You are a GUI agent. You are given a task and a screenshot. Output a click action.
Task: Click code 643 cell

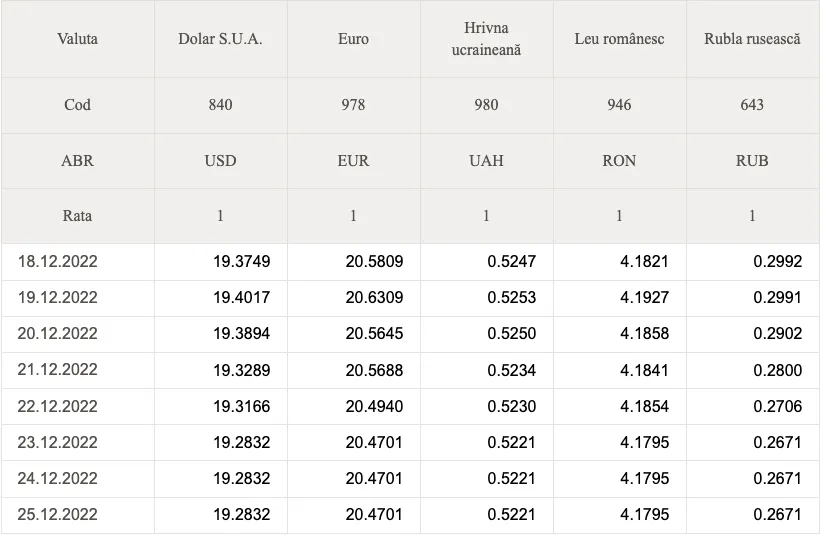[x=753, y=105]
